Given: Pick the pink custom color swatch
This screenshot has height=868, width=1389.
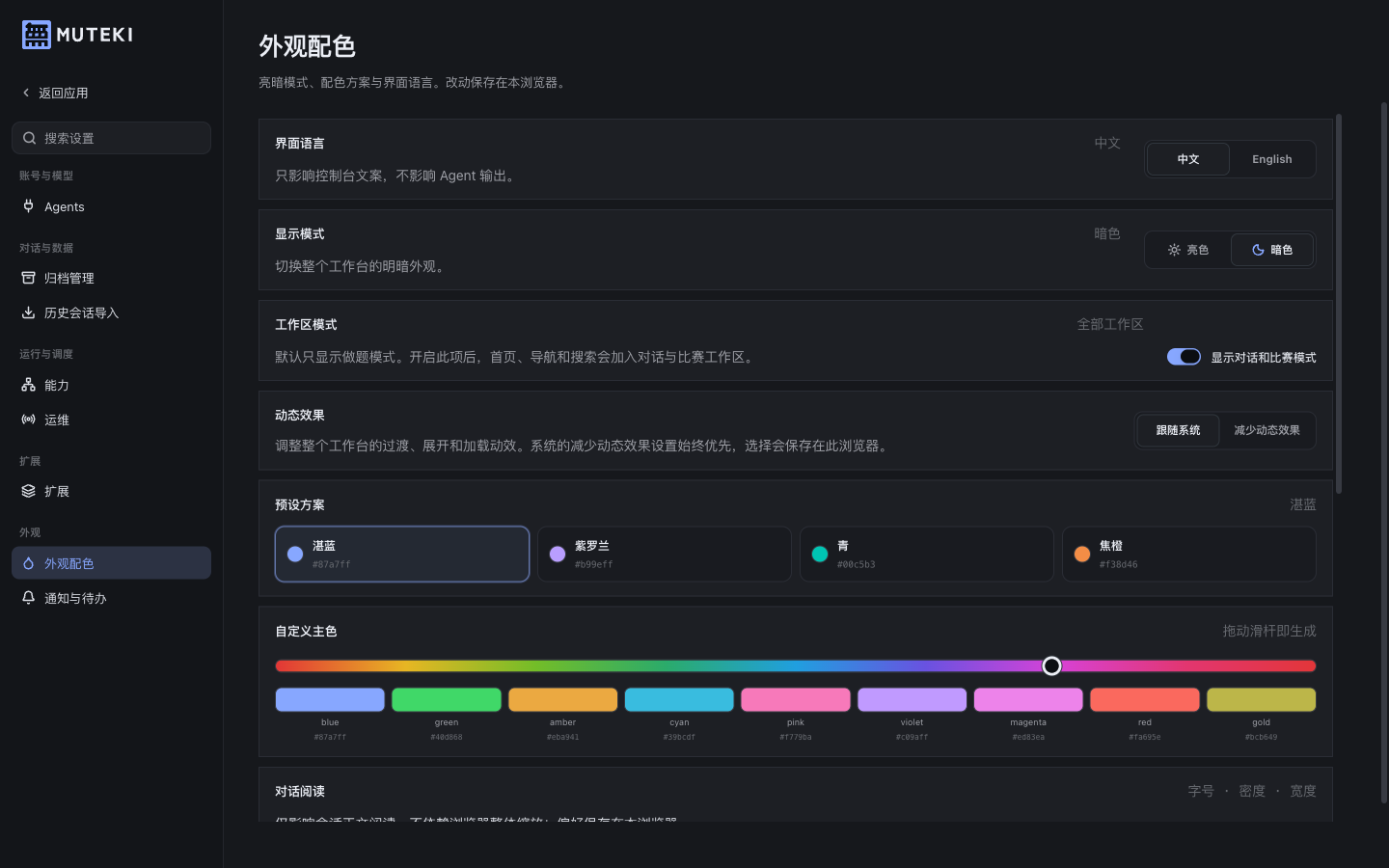Looking at the screenshot, I should coord(796,699).
